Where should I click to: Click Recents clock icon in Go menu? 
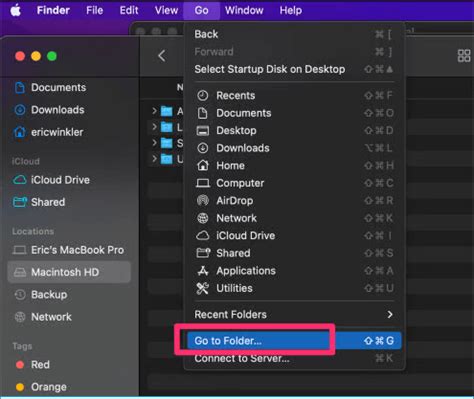tap(203, 96)
